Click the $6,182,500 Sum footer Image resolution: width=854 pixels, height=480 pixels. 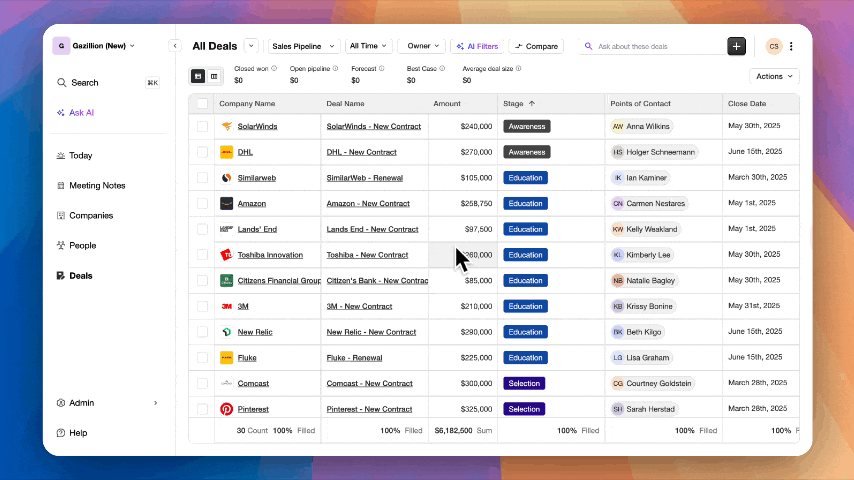point(463,430)
